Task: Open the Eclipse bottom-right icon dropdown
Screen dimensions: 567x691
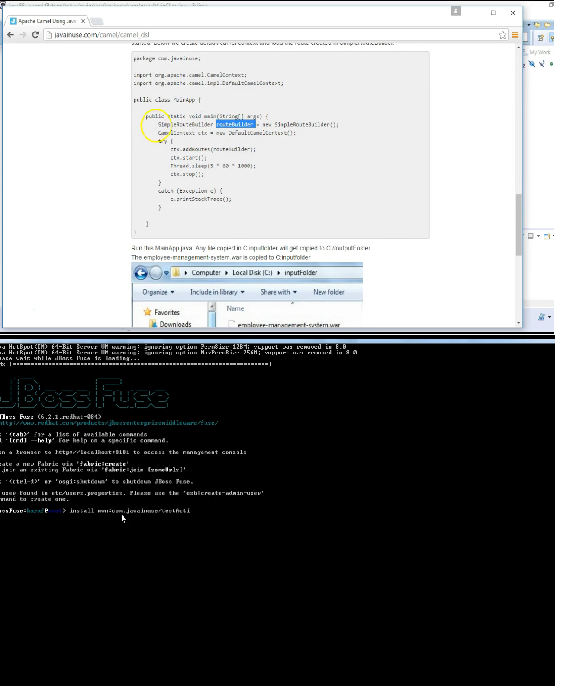Action: [550, 318]
